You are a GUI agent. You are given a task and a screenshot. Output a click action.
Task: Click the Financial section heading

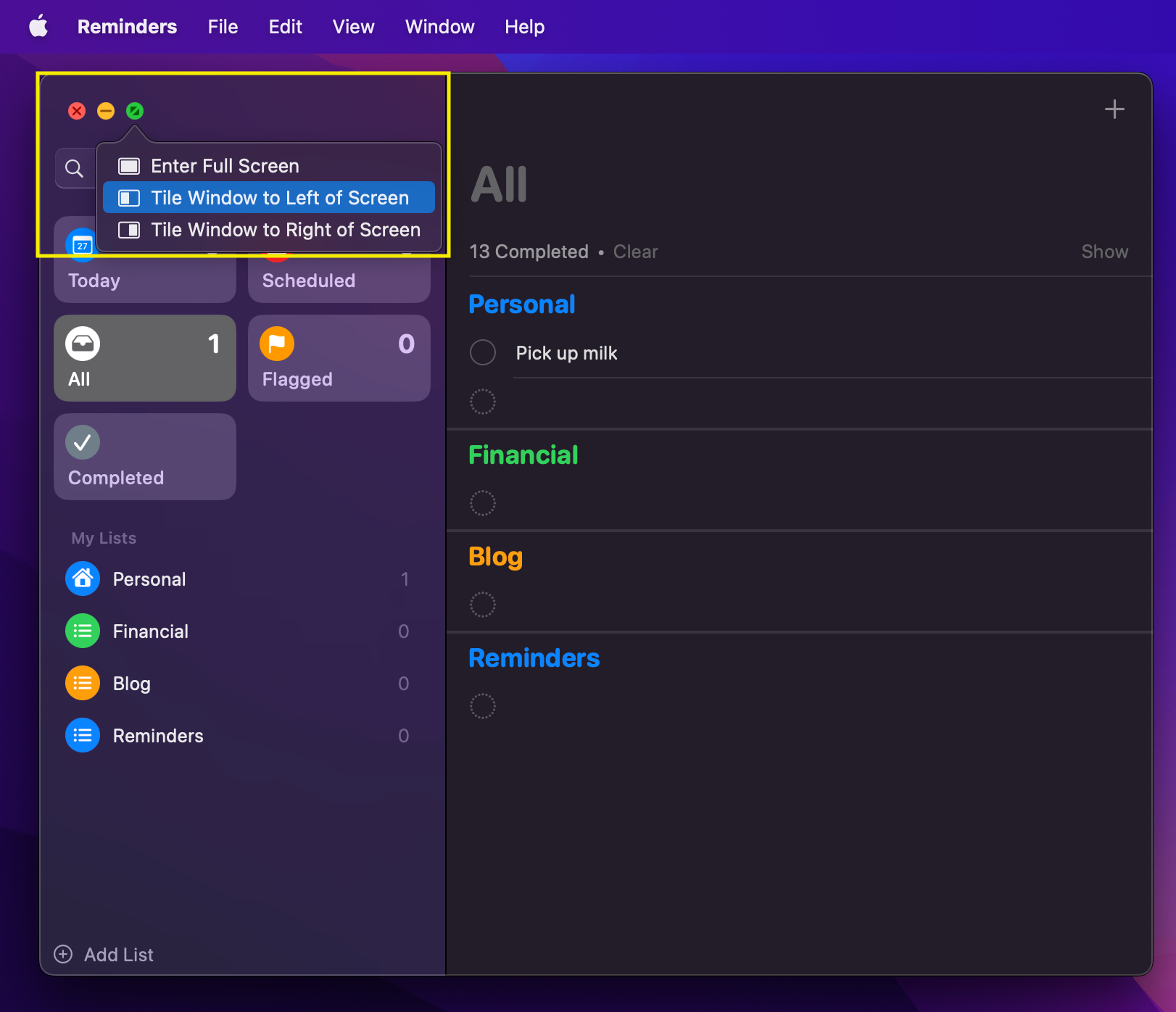523,455
